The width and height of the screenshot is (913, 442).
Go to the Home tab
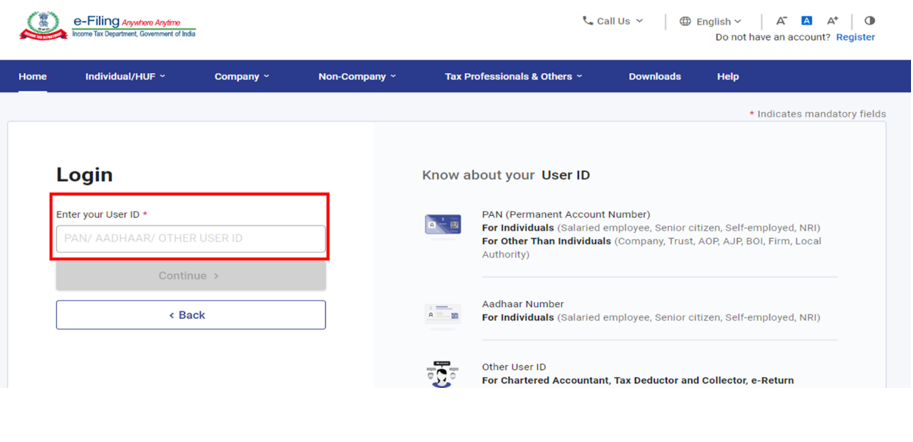click(32, 77)
